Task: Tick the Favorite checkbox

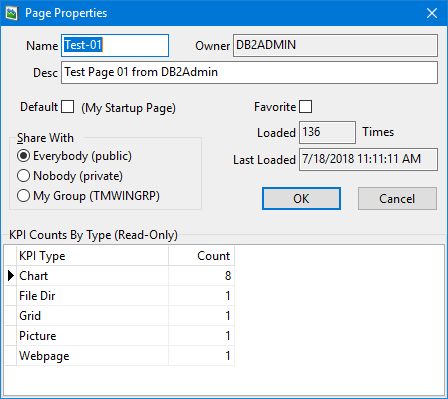Action: pos(306,107)
